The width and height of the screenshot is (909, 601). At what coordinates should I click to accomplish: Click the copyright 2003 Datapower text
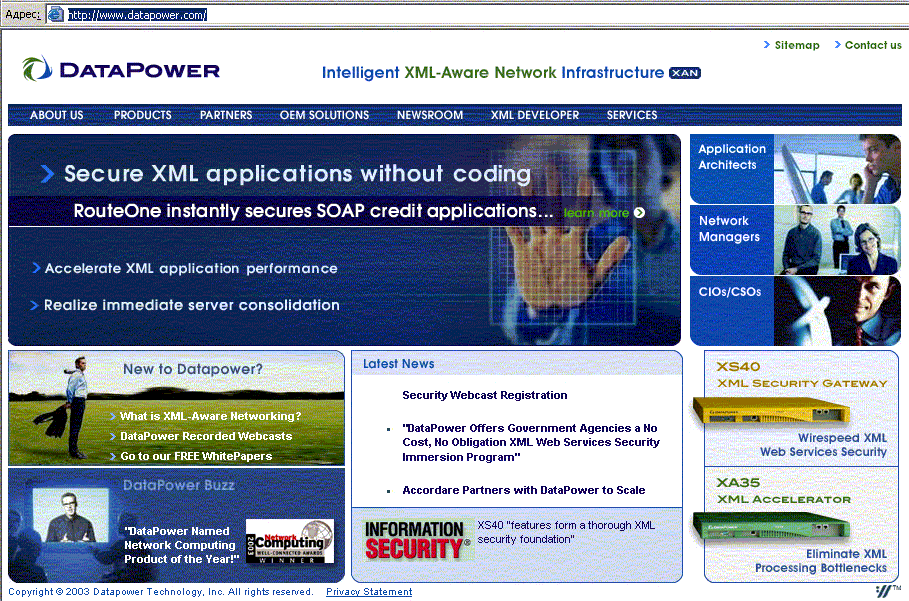coord(161,592)
